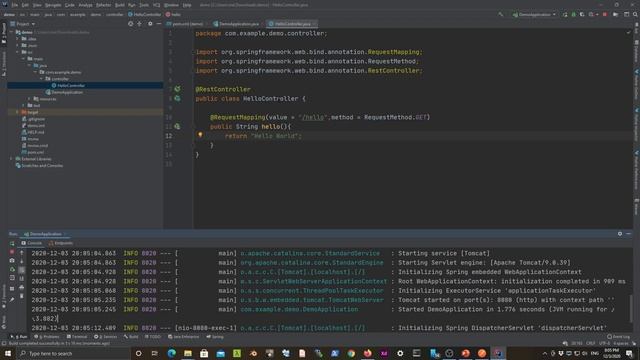Select DemoApplication in project tree
The width and height of the screenshot is (640, 360).
64,92
